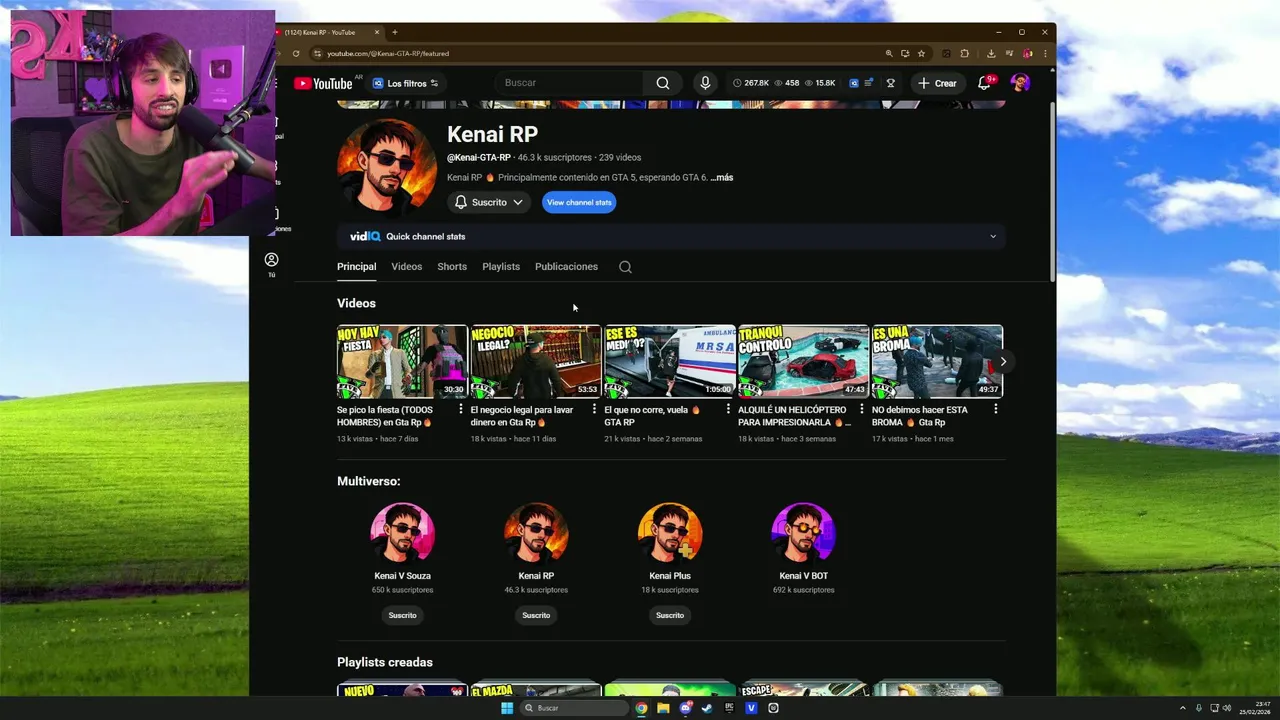
Task: Open Epic Games launcher from taskbar
Action: tap(729, 708)
